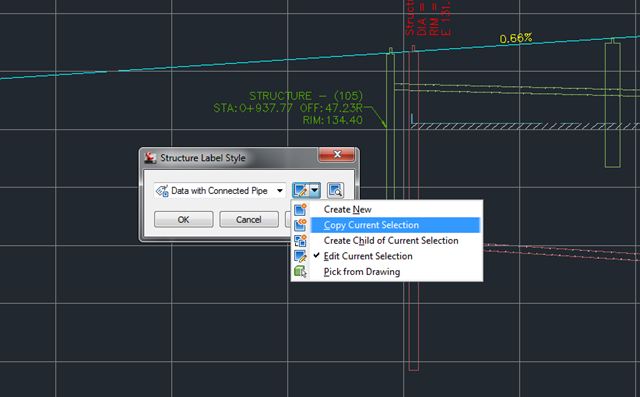Click the Cancel button

tap(249, 220)
